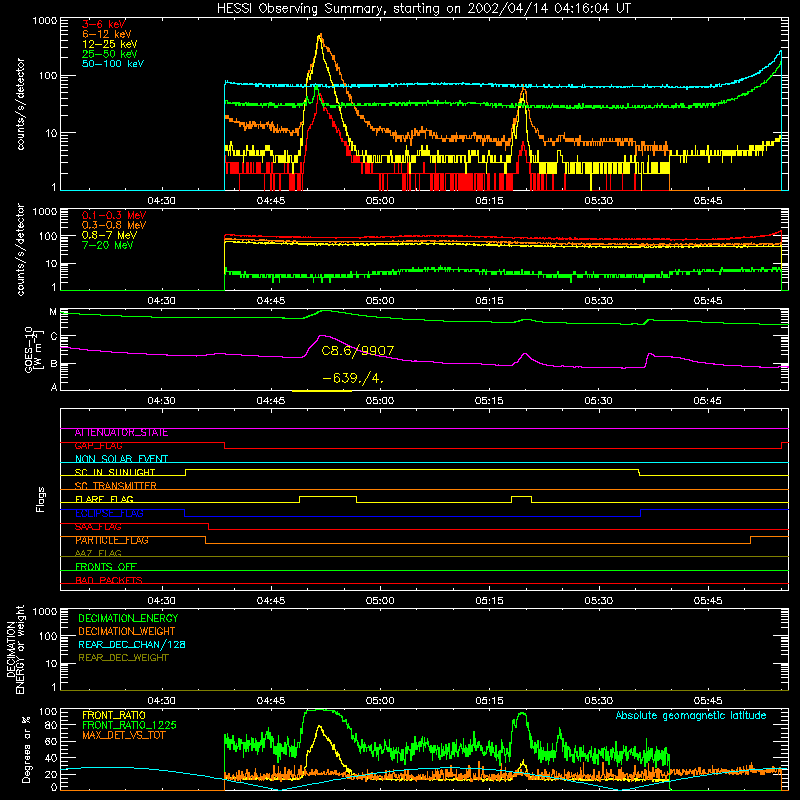Select the GOES-10 axis label
This screenshot has height=800, width=800.
coord(29,349)
